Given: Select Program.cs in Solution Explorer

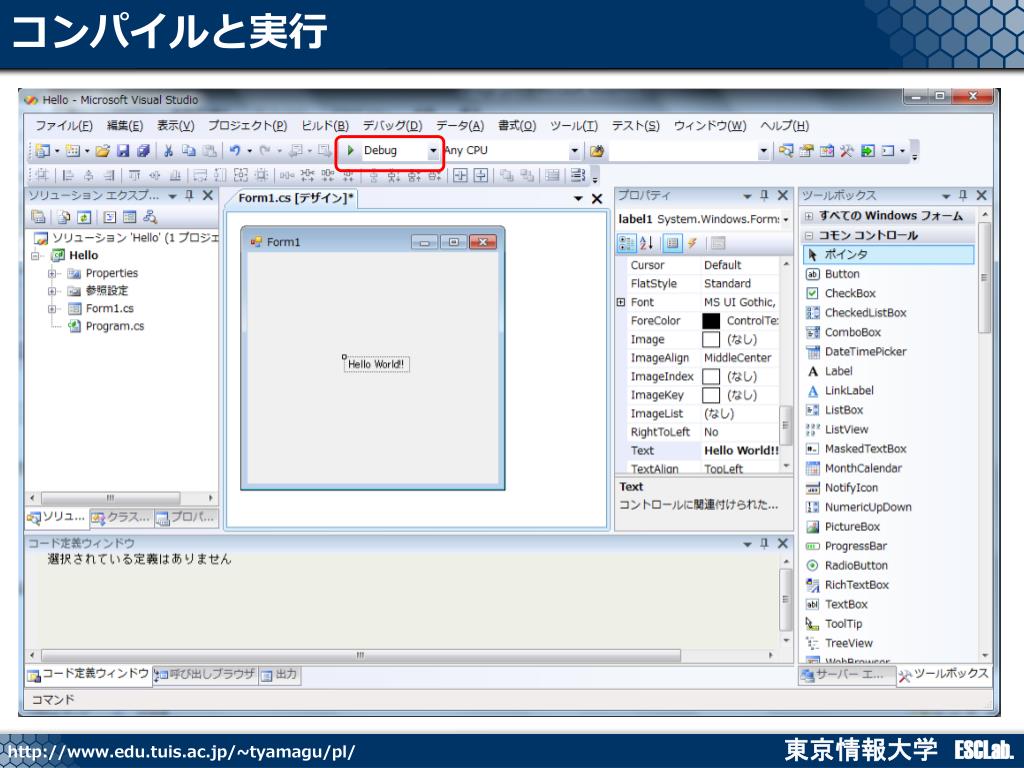Looking at the screenshot, I should pos(115,326).
